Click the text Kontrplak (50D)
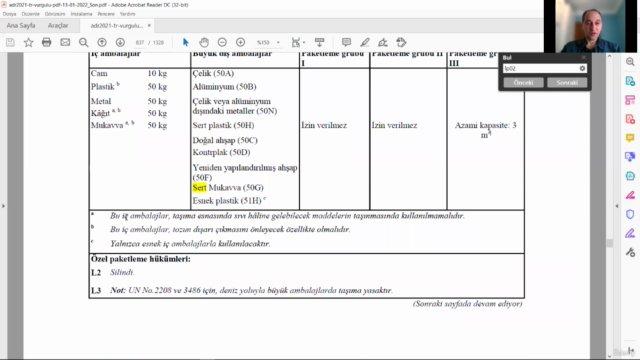The width and height of the screenshot is (640, 360). 221,152
